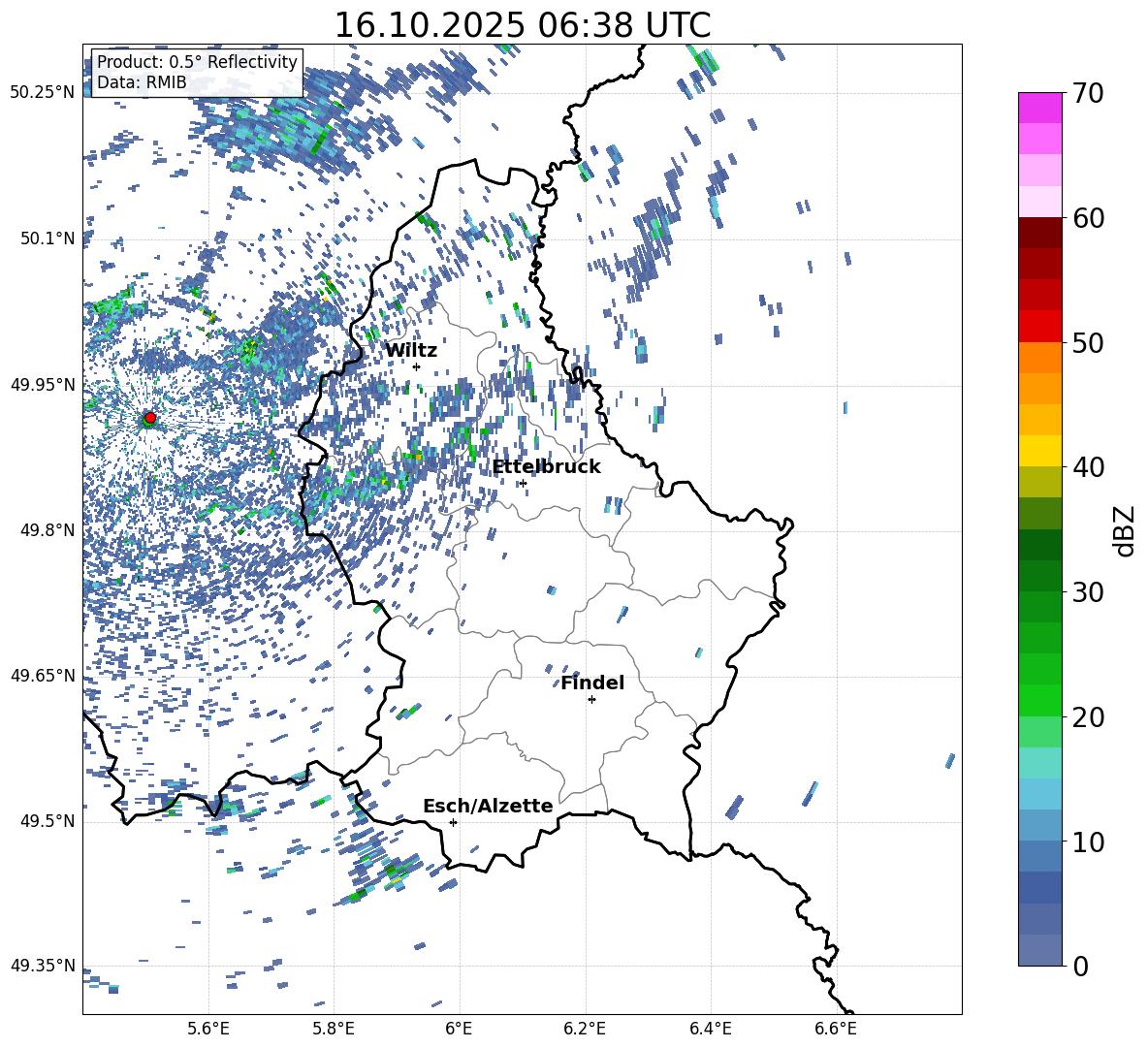This screenshot has width=1148, height=1048.
Task: Click the 49.8°N latitude label
Action: [48, 530]
